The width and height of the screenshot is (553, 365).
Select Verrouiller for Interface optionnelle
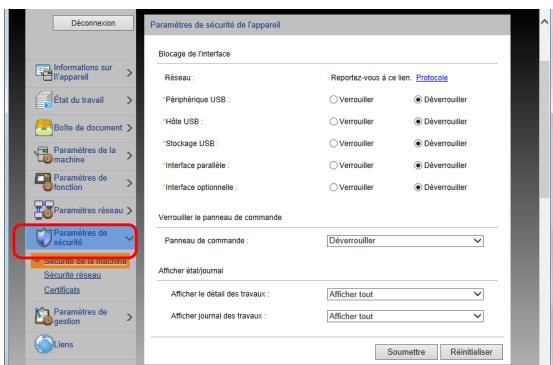[x=333, y=187]
